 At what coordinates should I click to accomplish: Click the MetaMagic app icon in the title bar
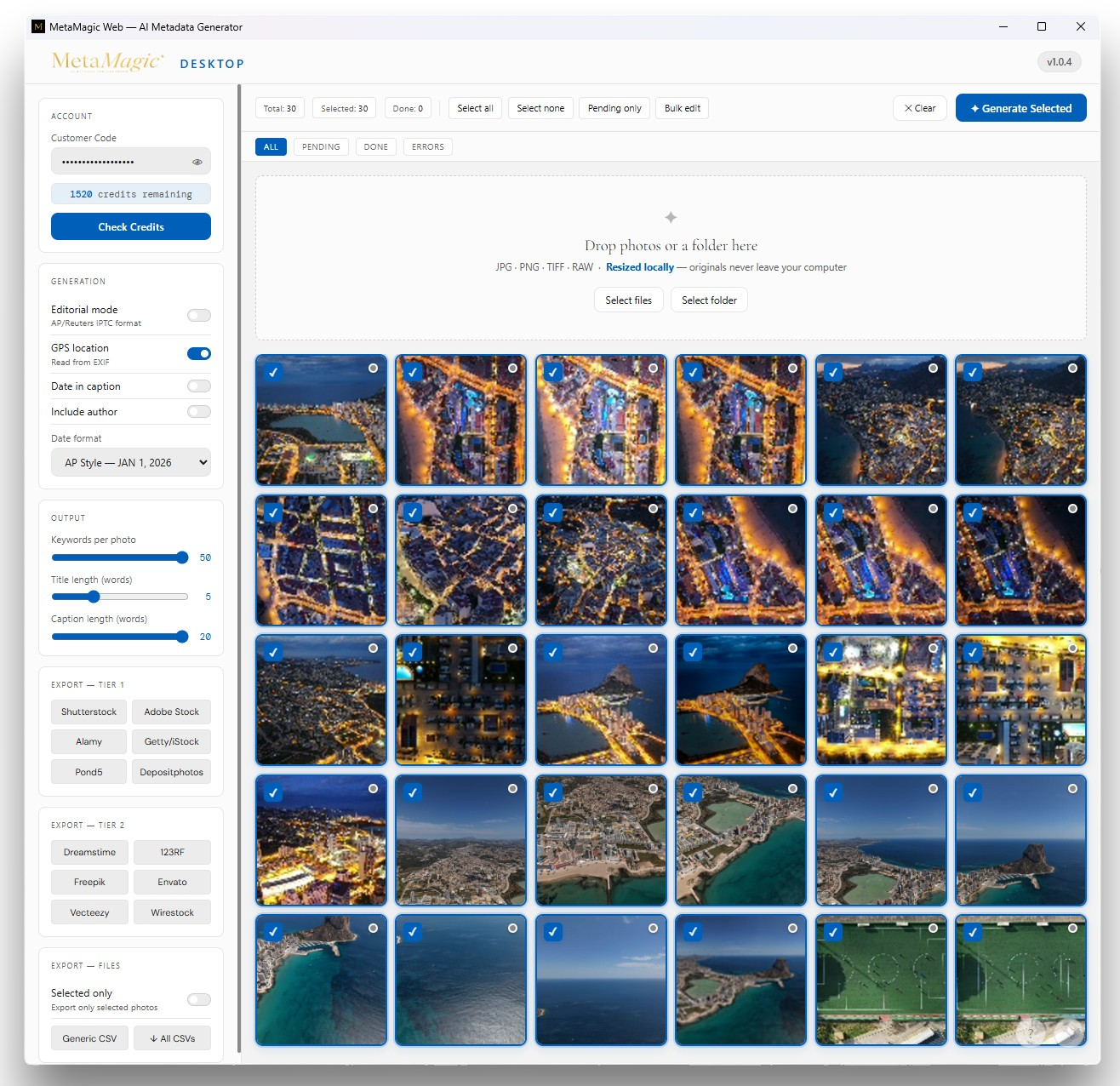click(x=38, y=26)
